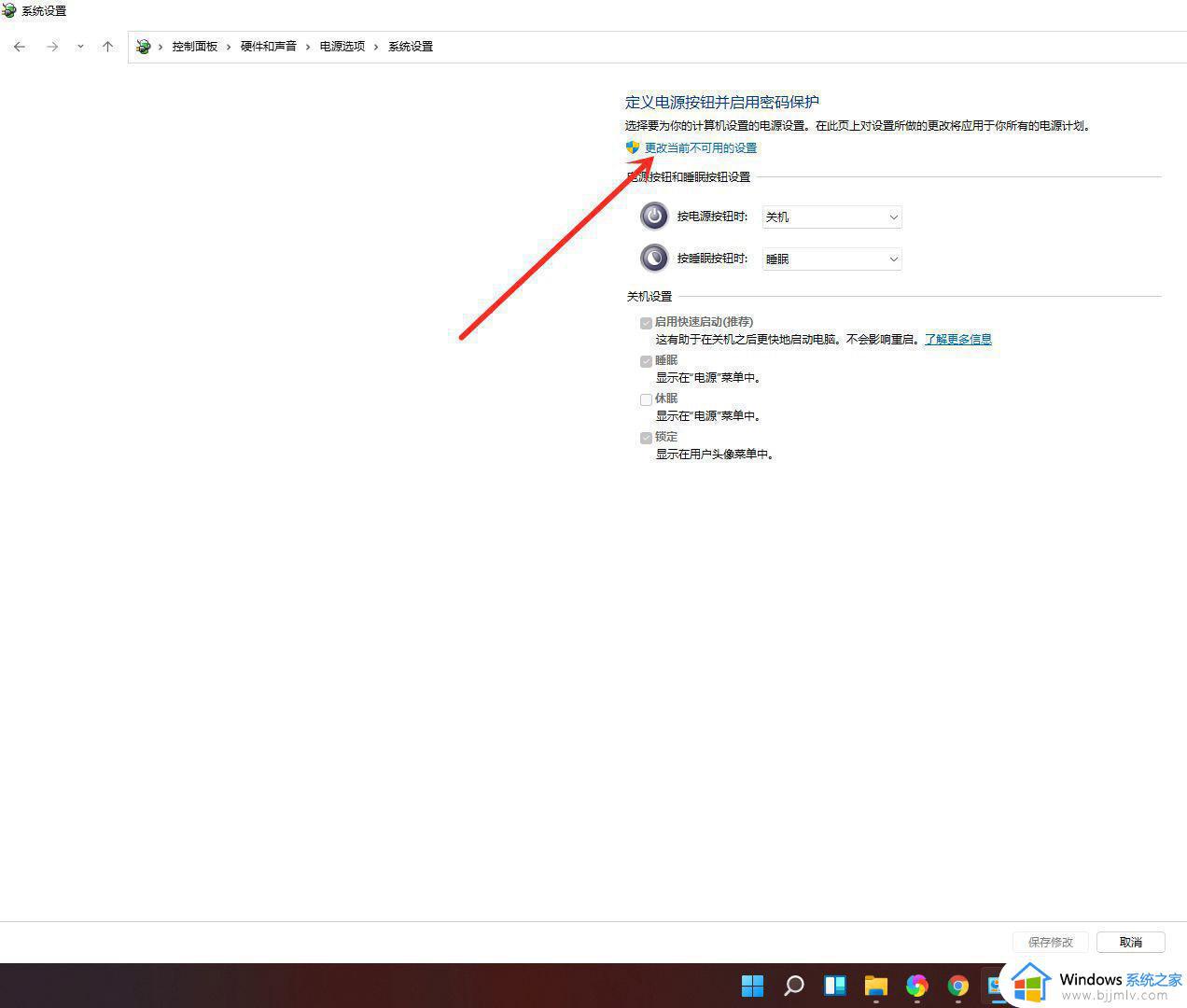Click the window title bar icon
Viewport: 1187px width, 1008px height.
tap(9, 10)
